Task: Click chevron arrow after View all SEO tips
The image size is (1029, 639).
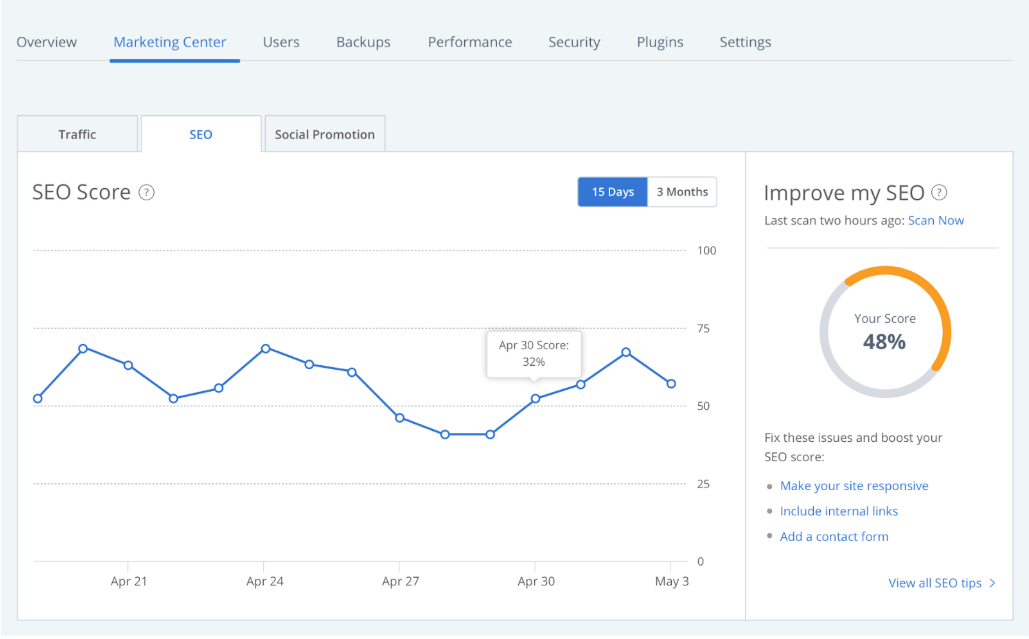Action: point(992,583)
